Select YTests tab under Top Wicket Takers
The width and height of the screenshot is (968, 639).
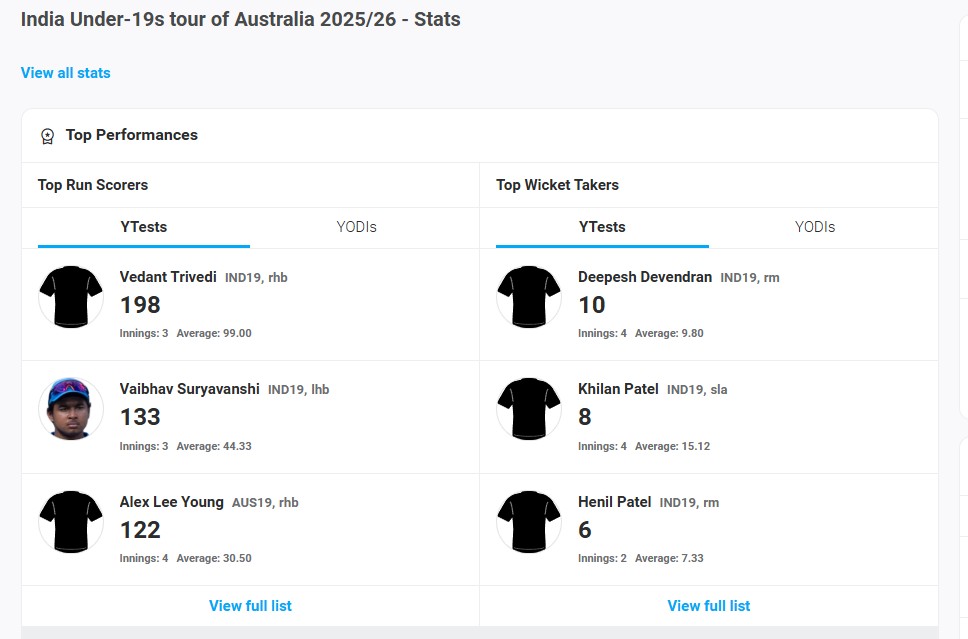click(x=602, y=227)
